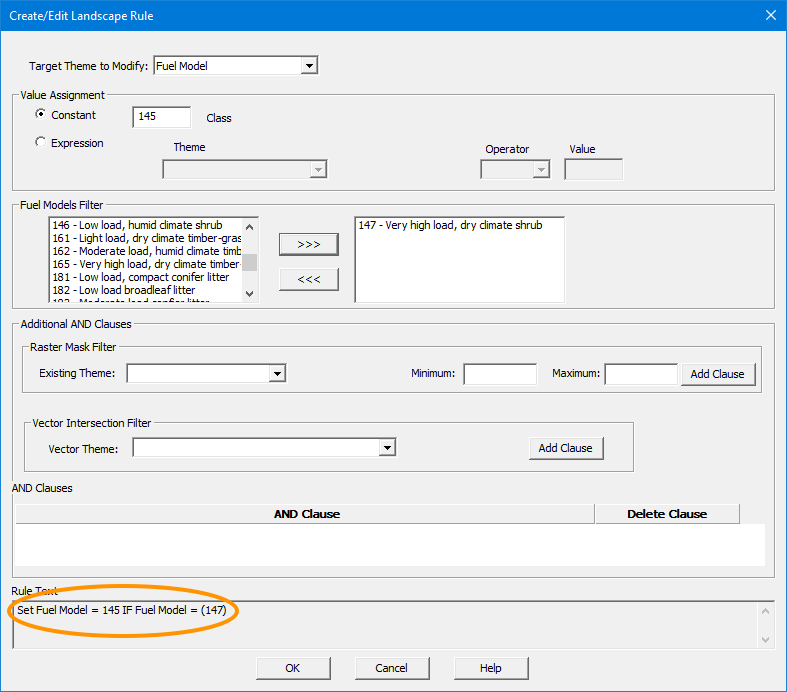Click the Value input field

pos(593,170)
